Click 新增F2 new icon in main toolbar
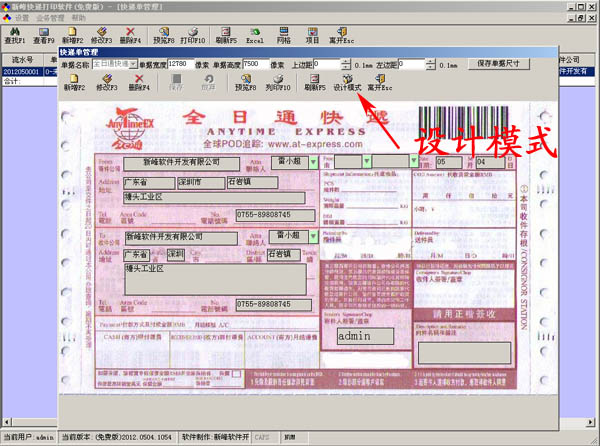The width and height of the screenshot is (600, 446). (x=72, y=36)
